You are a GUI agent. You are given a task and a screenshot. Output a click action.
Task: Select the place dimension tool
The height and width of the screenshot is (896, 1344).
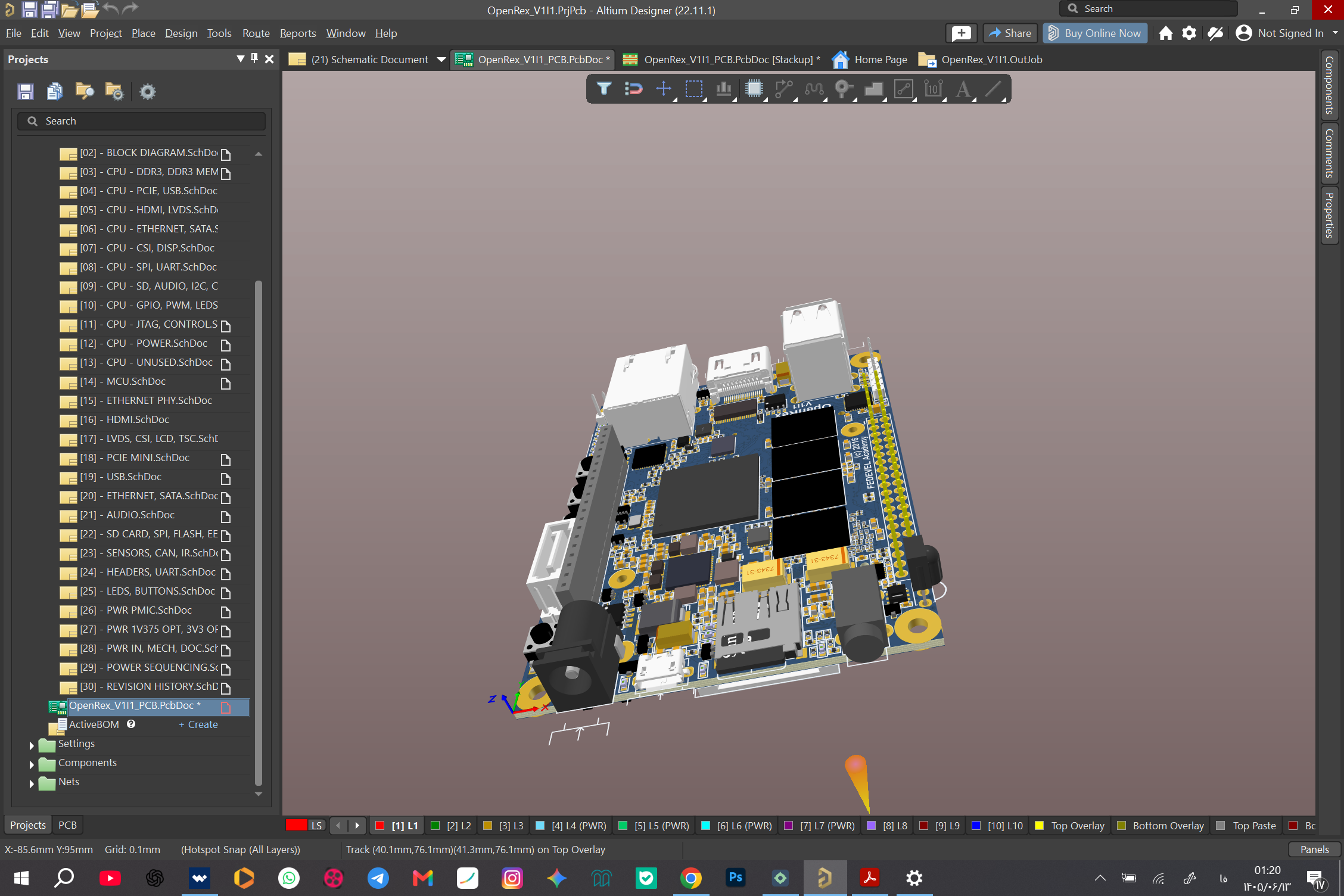click(x=934, y=89)
